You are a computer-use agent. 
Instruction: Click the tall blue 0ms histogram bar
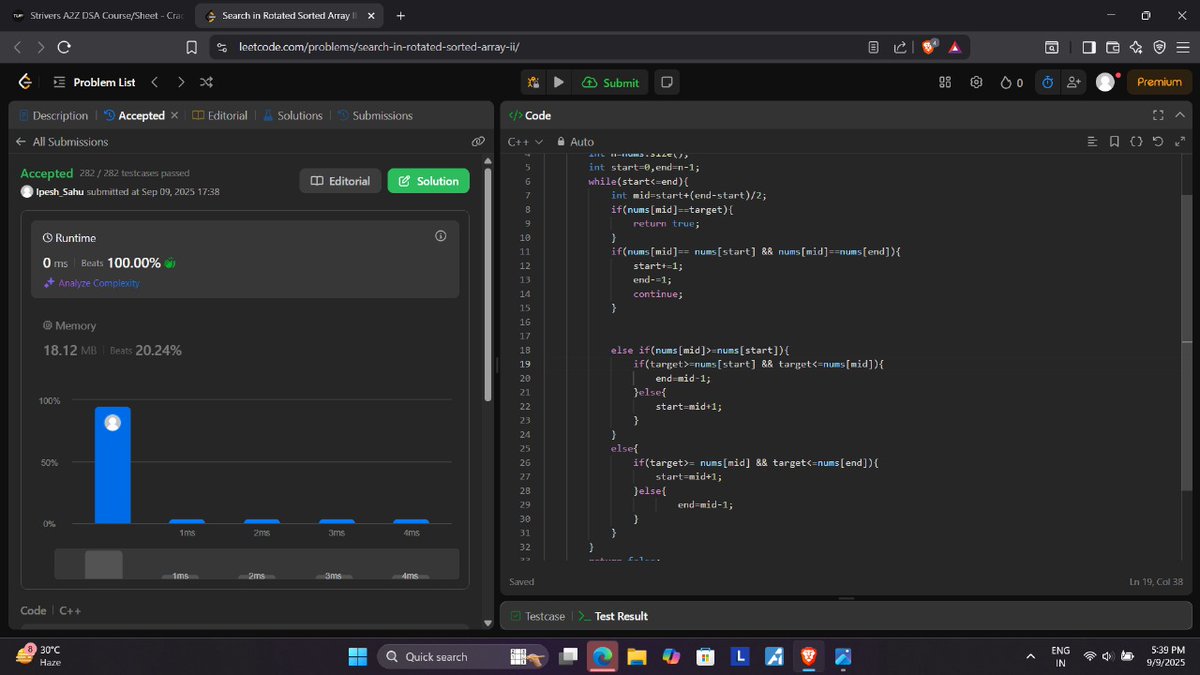113,465
